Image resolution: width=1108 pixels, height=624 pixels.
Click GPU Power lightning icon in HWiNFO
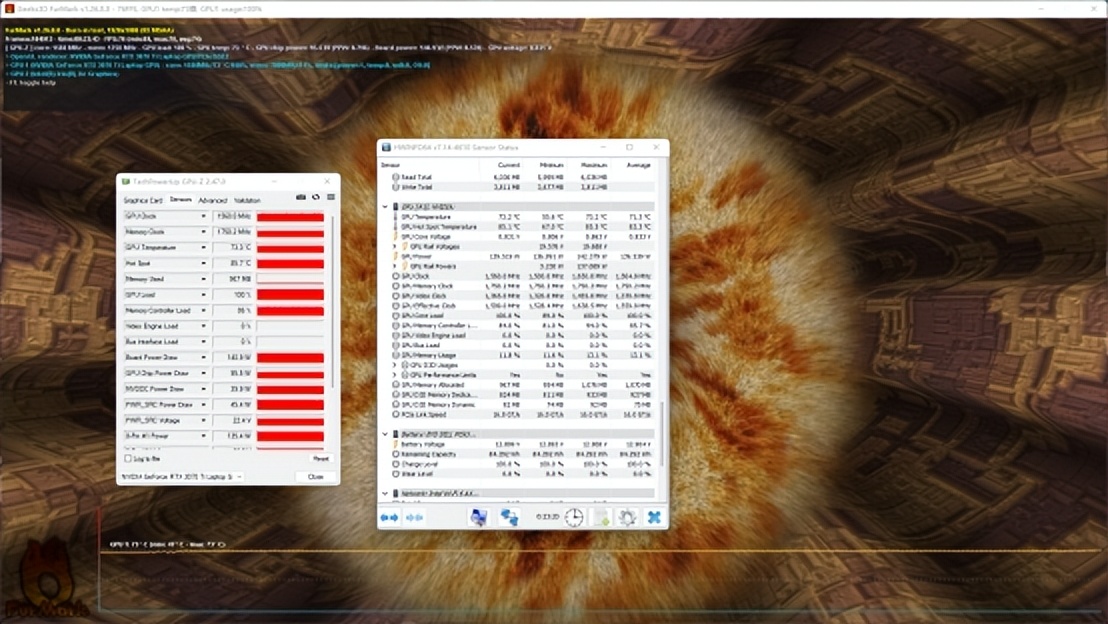coord(396,257)
